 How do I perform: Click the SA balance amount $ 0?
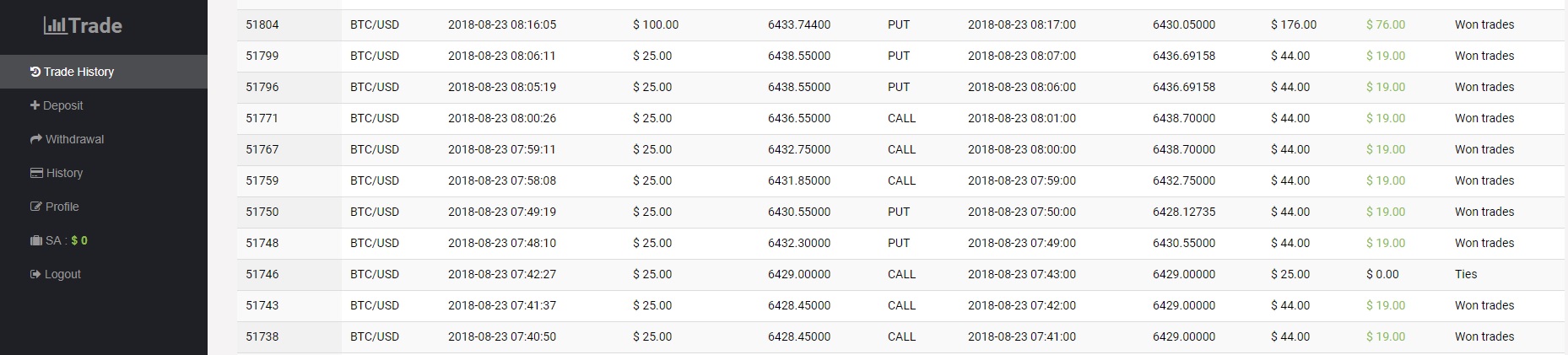click(x=79, y=240)
